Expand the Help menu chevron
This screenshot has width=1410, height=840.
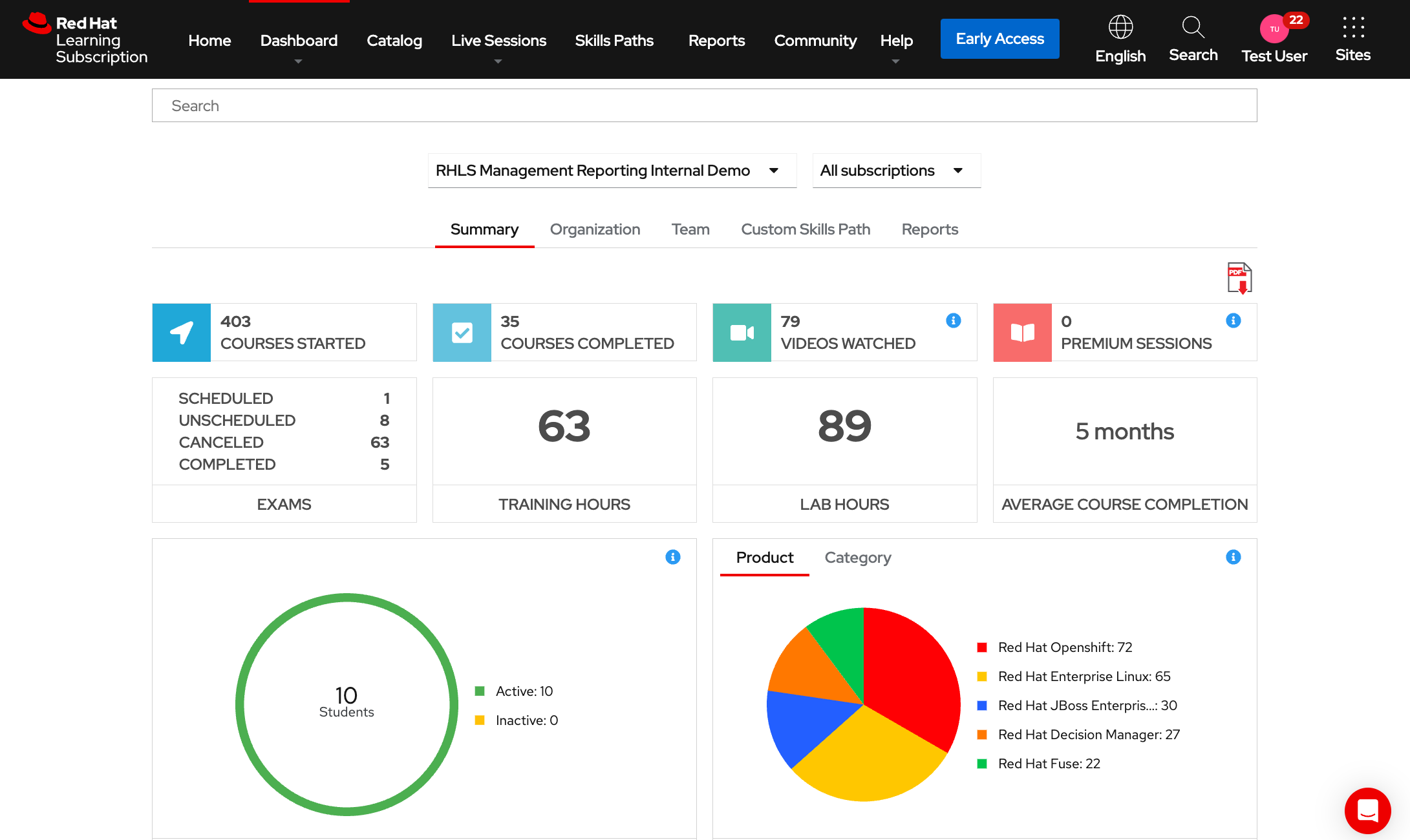[x=896, y=61]
